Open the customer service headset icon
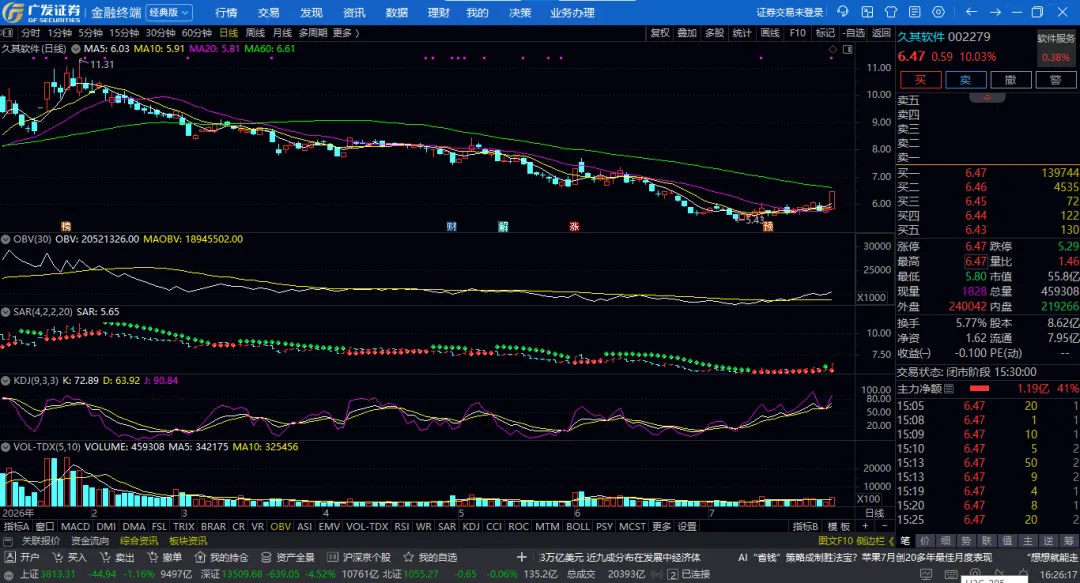1080x583 pixels. [842, 12]
